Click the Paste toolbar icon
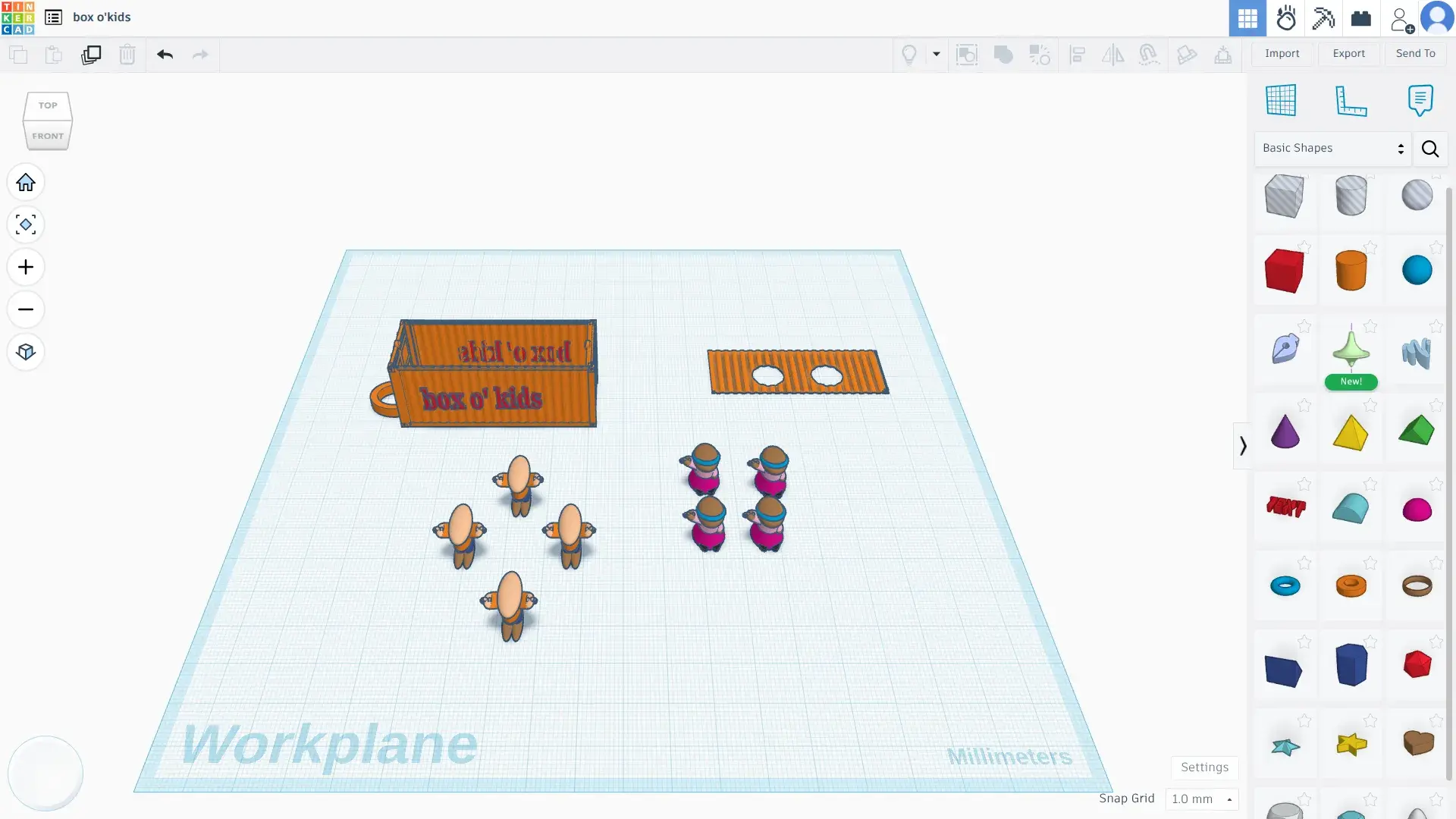Screen dimensions: 1456x819 pyautogui.click(x=54, y=55)
